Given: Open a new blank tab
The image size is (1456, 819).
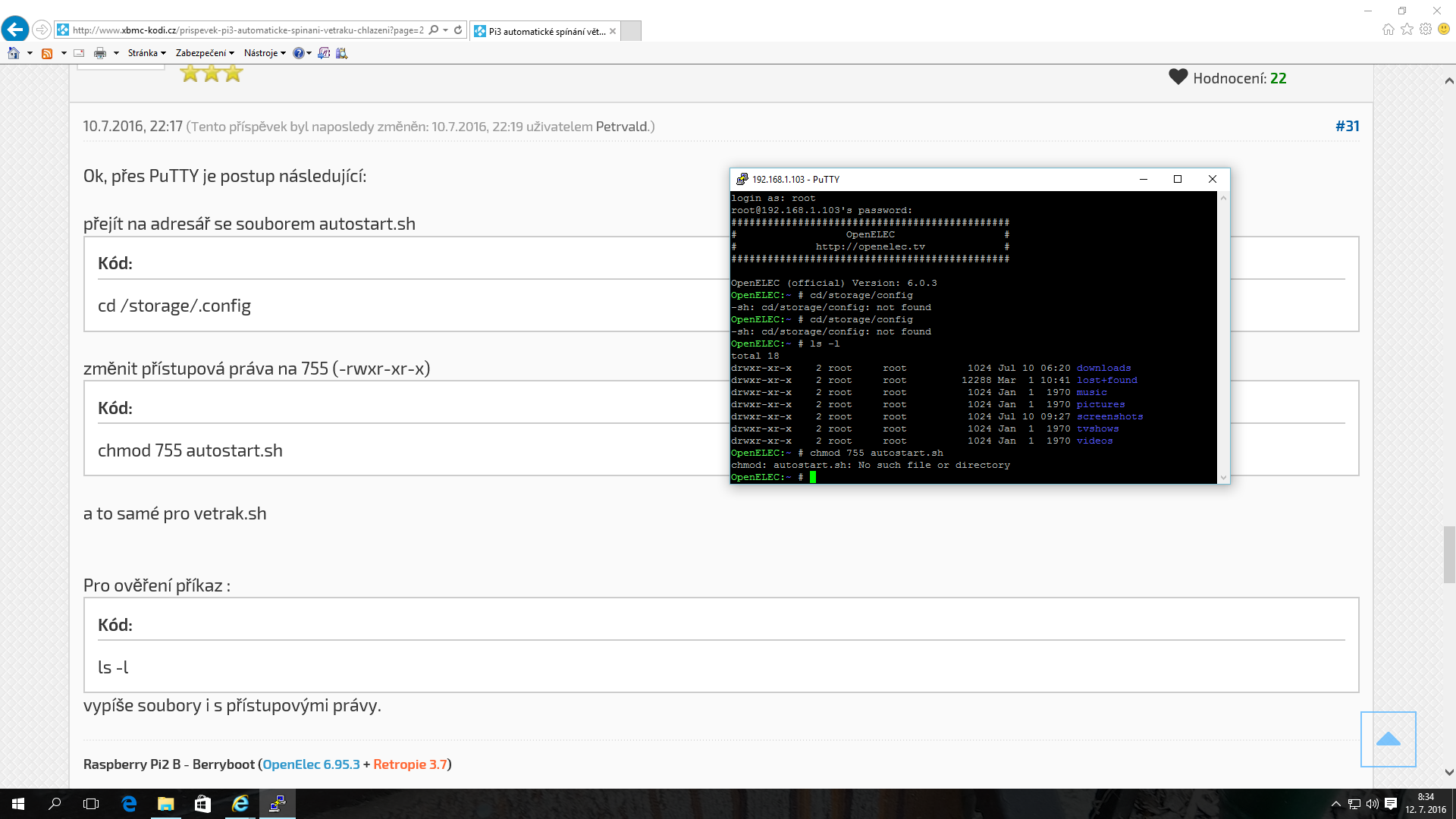Looking at the screenshot, I should coord(631,31).
